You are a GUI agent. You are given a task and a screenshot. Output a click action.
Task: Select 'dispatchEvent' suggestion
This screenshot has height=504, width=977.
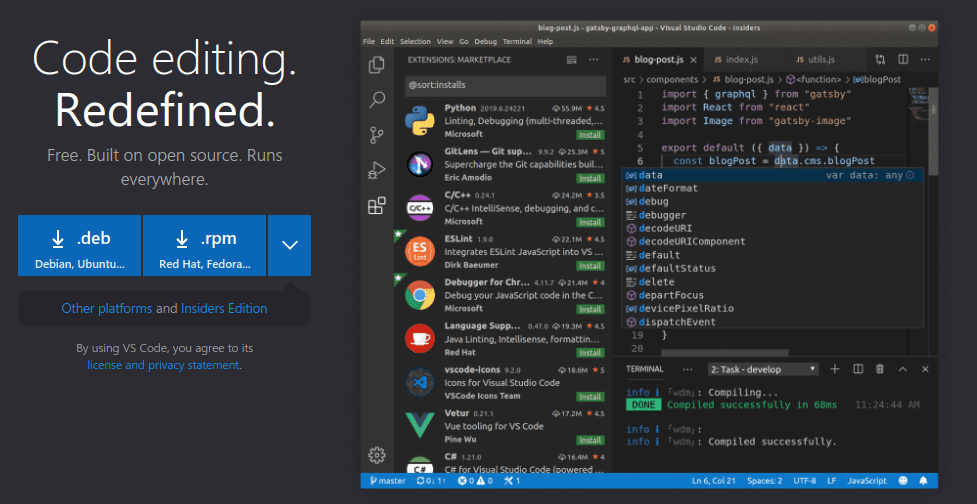[x=771, y=322]
